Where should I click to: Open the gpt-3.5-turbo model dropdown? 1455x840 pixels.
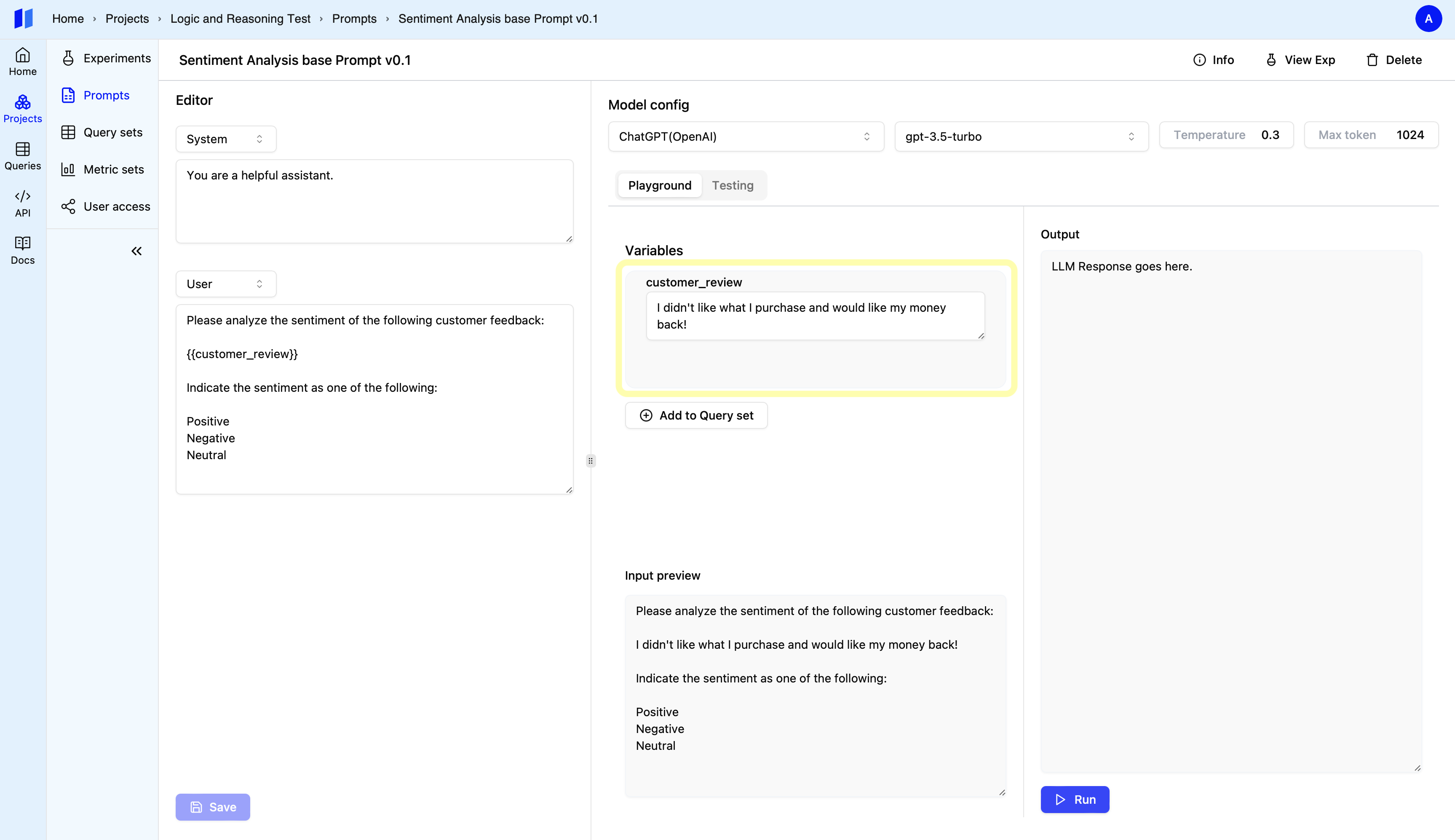(1021, 137)
